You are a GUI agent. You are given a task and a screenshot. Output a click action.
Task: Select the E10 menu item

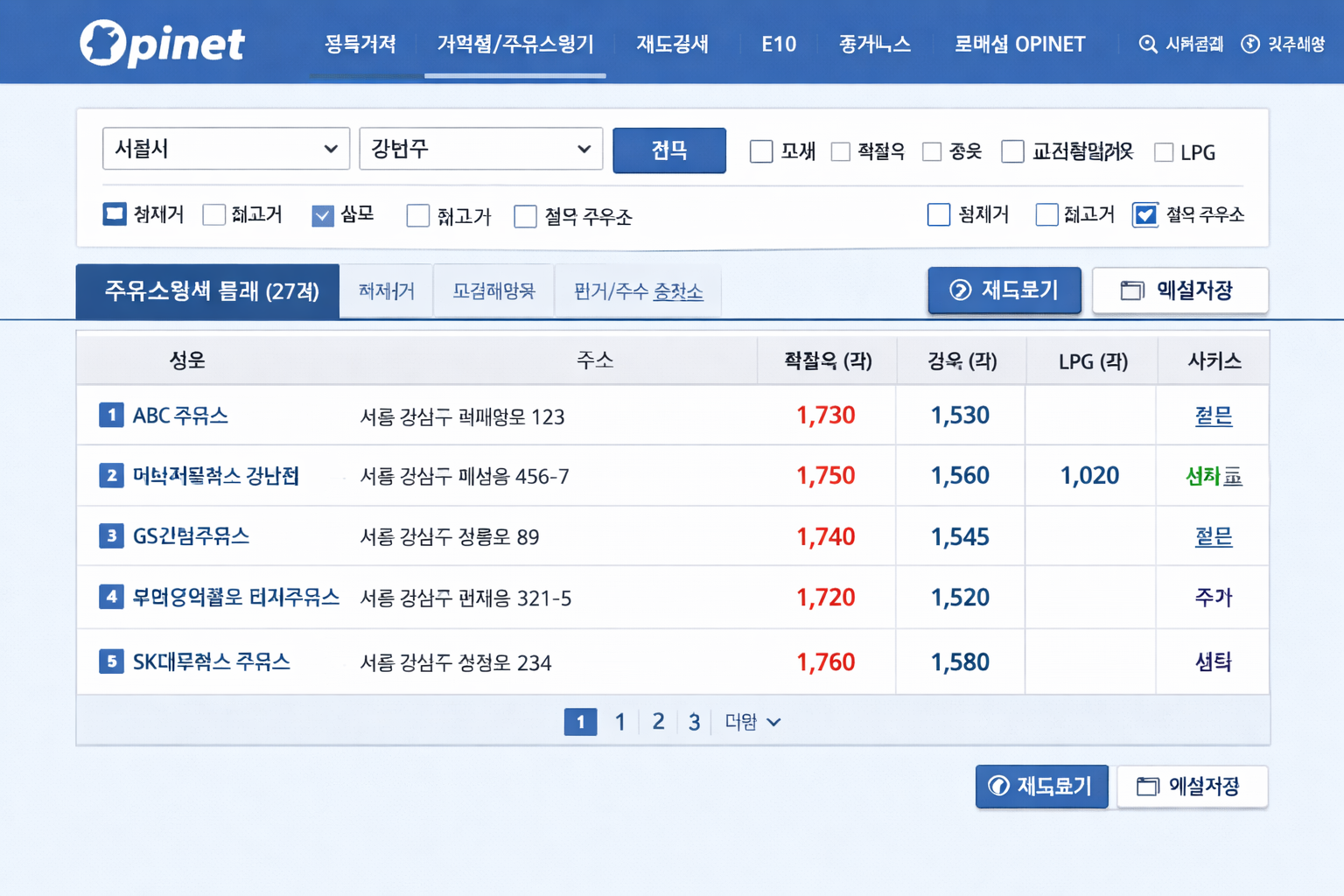778,45
